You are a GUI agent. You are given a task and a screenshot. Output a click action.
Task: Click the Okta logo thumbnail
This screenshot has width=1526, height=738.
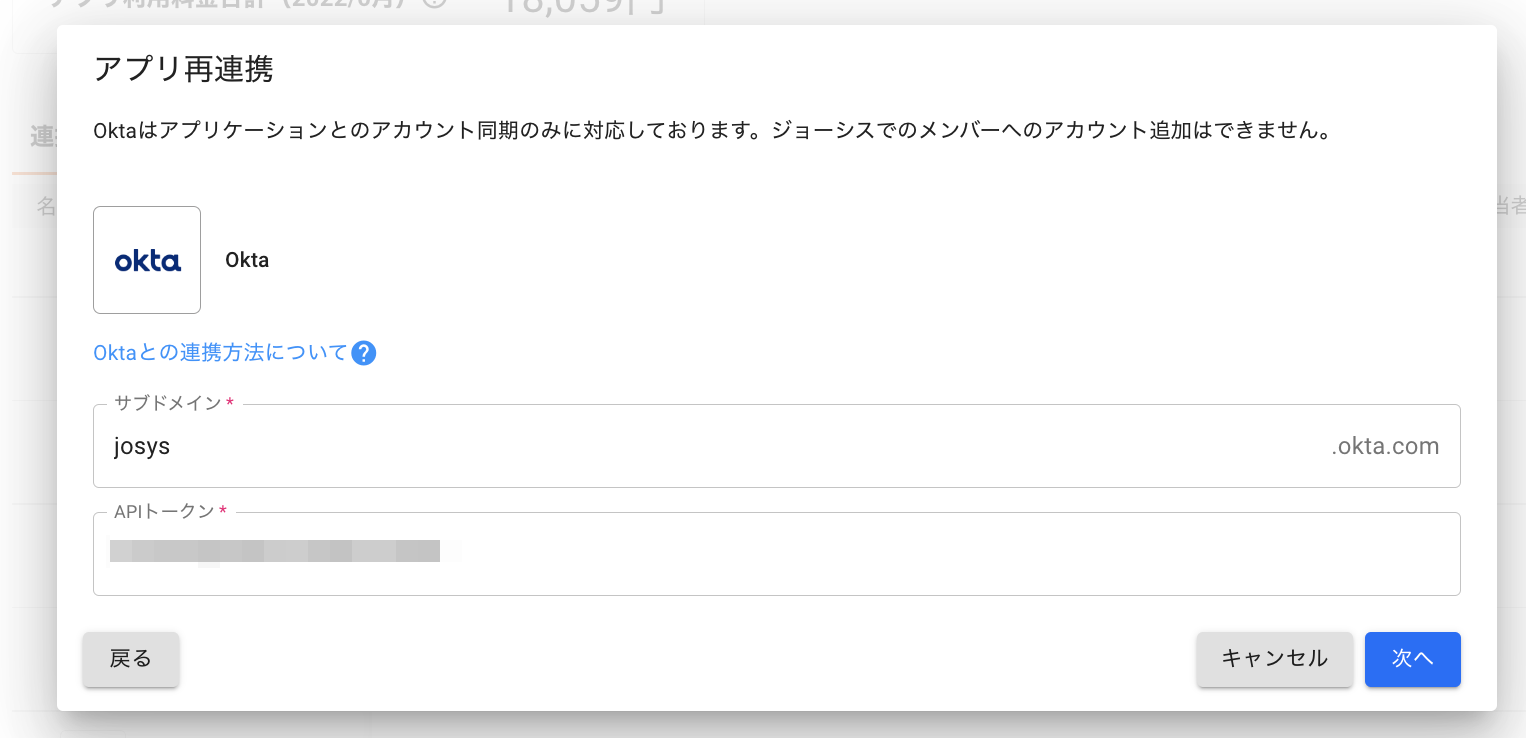(x=147, y=260)
